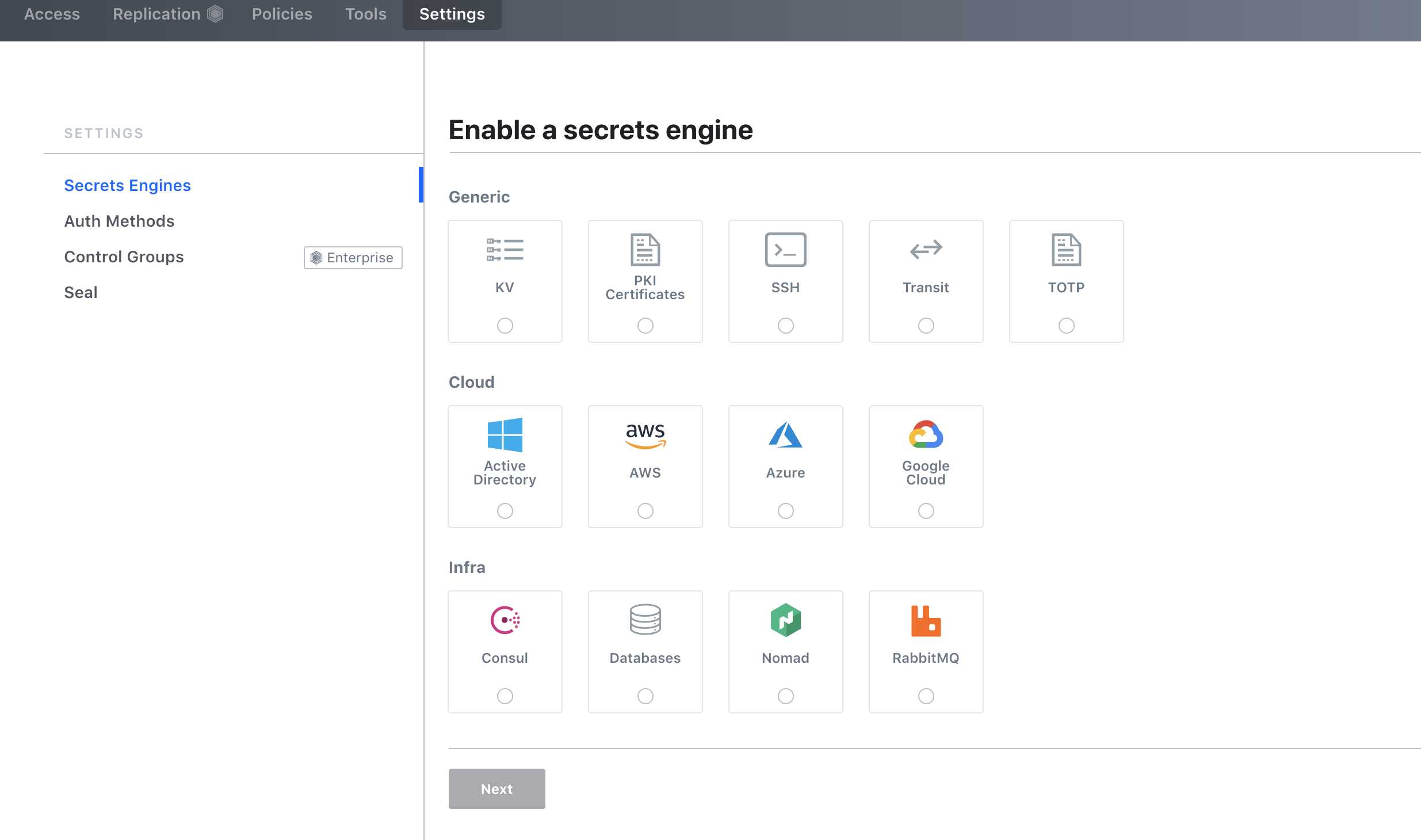Select the Azure radio button
Viewport: 1421px width, 840px height.
(786, 511)
